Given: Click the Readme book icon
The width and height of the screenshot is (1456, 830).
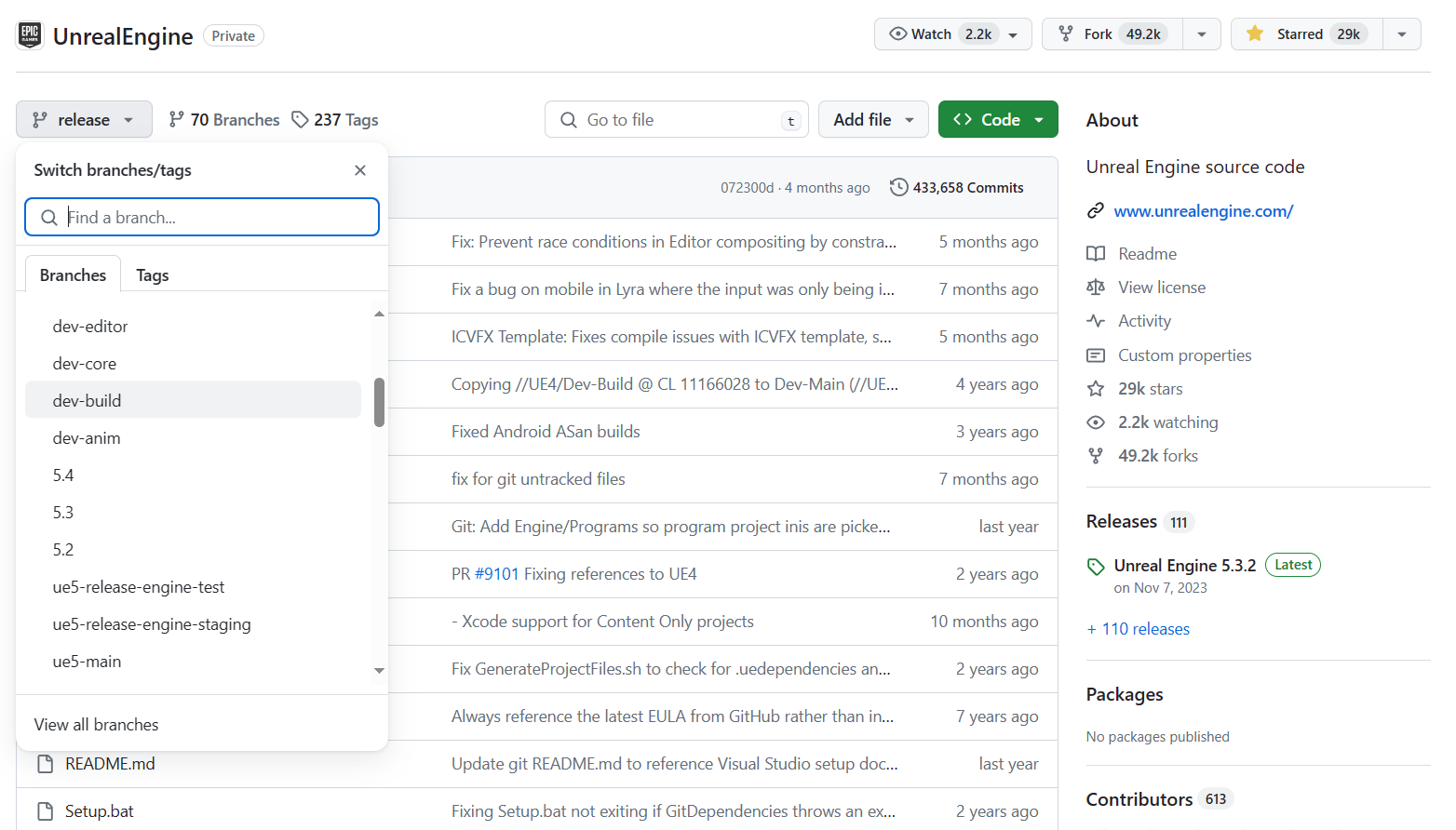Looking at the screenshot, I should (x=1096, y=254).
